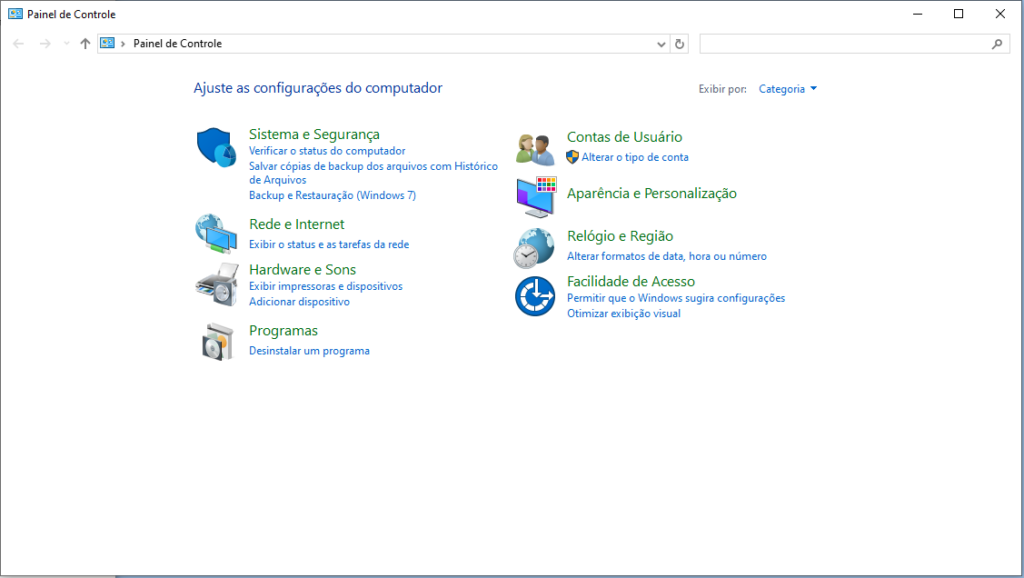The height and width of the screenshot is (578, 1024).
Task: Open the Hardware e Sons category
Action: [302, 269]
